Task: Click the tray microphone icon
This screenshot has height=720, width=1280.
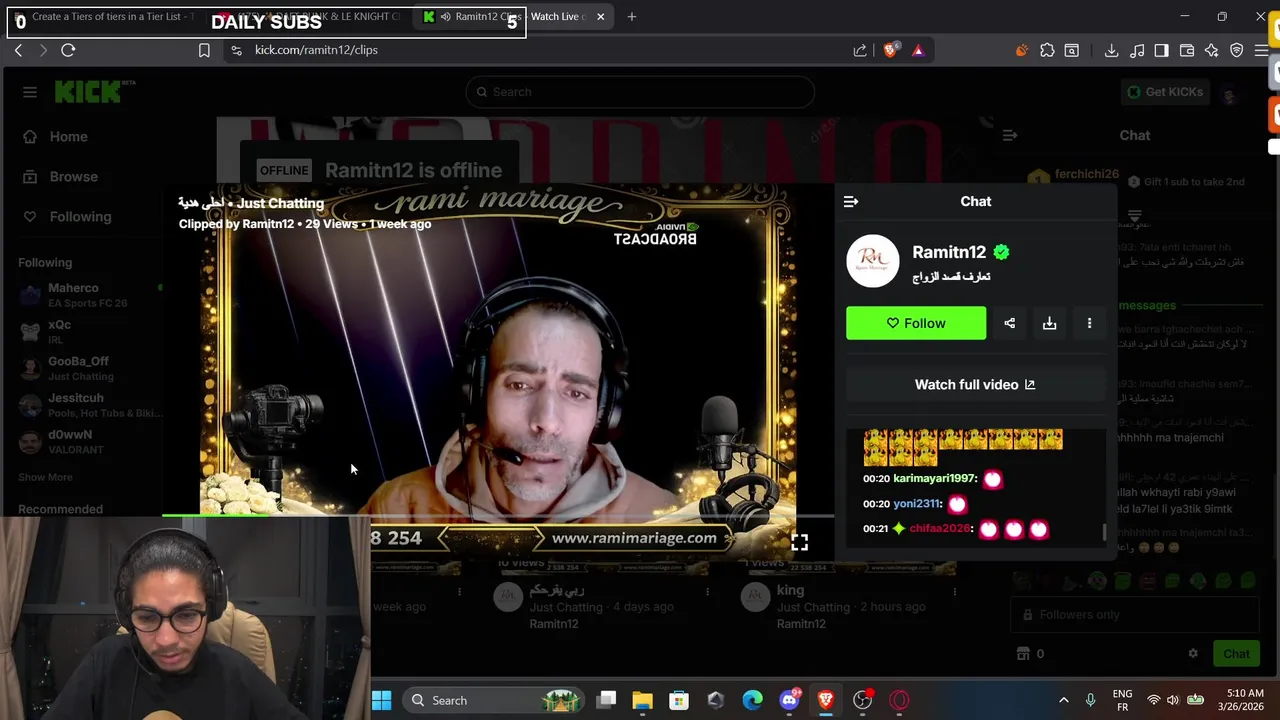Action: click(1090, 700)
